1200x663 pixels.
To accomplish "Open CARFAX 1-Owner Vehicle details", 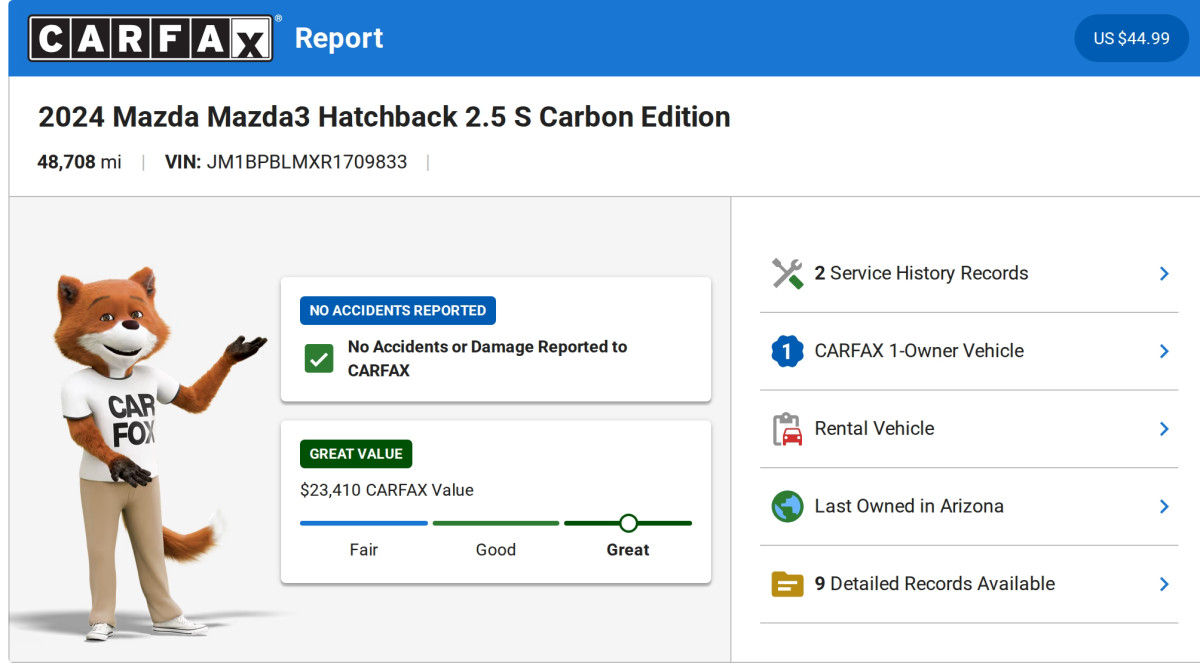I will click(969, 351).
